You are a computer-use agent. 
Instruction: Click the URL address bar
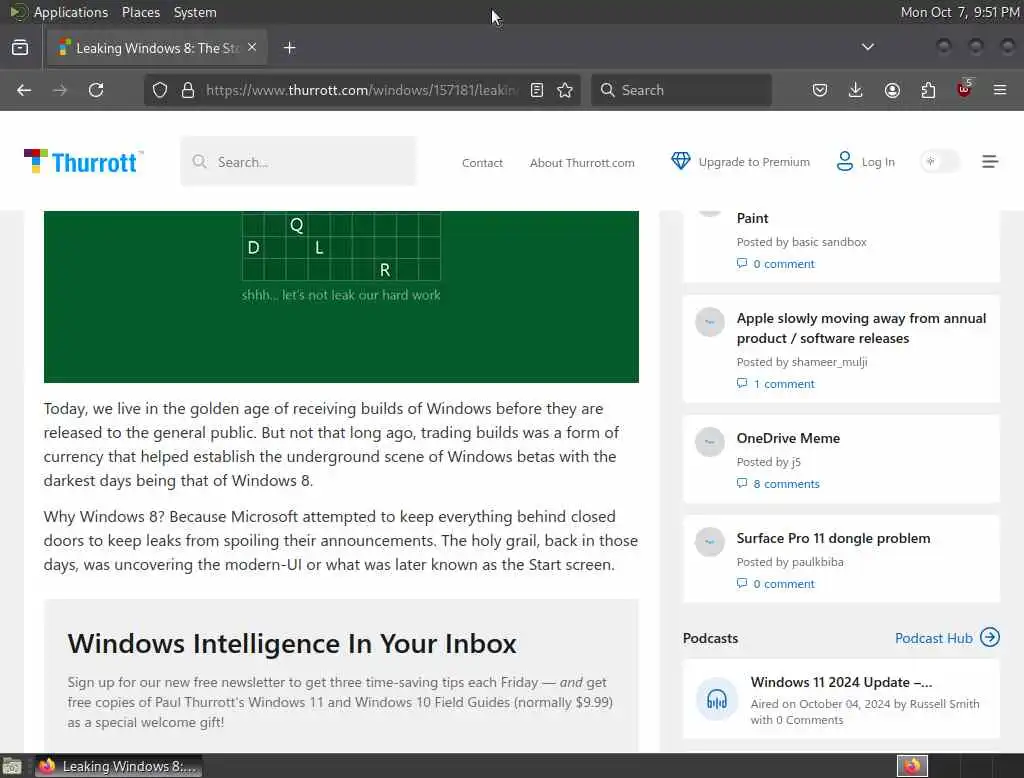(361, 90)
